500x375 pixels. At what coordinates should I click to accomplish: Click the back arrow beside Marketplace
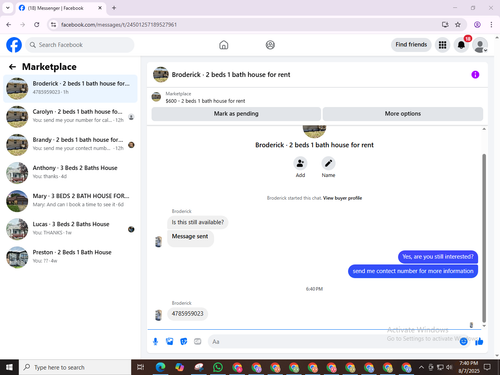click(x=12, y=67)
